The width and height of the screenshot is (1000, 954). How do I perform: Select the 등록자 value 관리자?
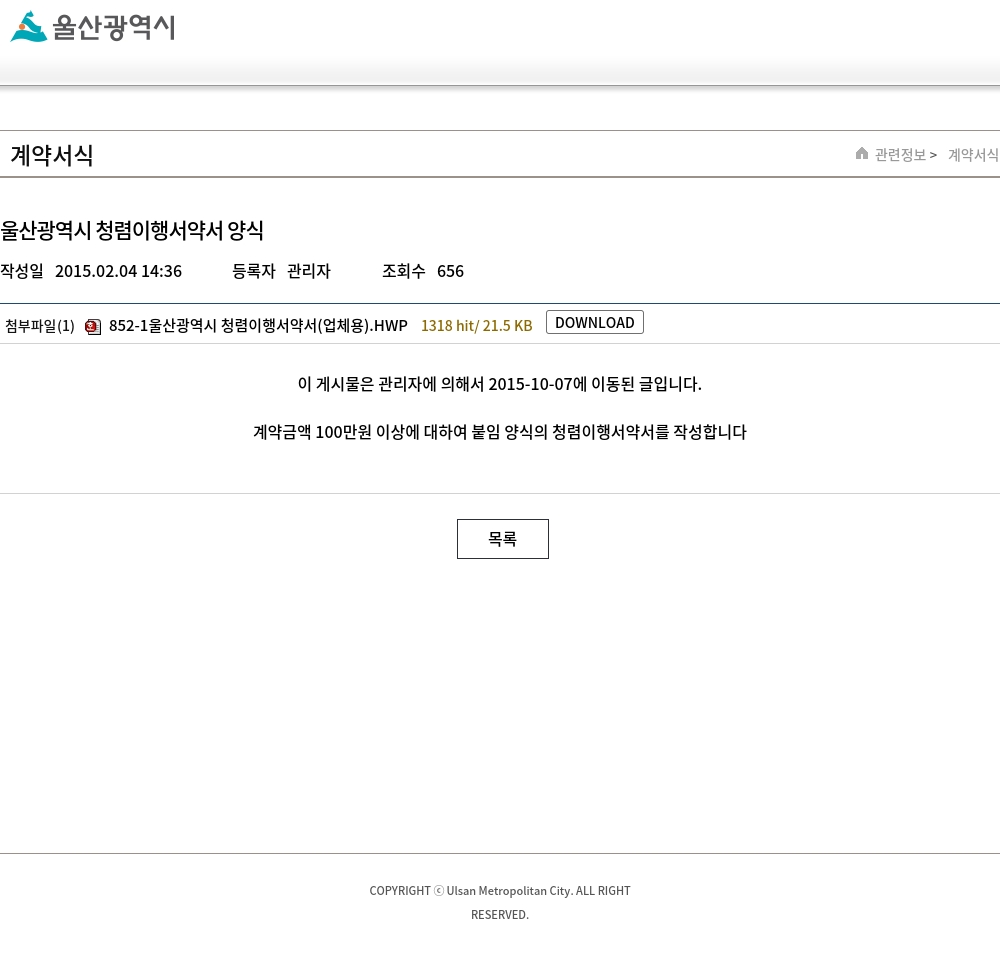[309, 272]
